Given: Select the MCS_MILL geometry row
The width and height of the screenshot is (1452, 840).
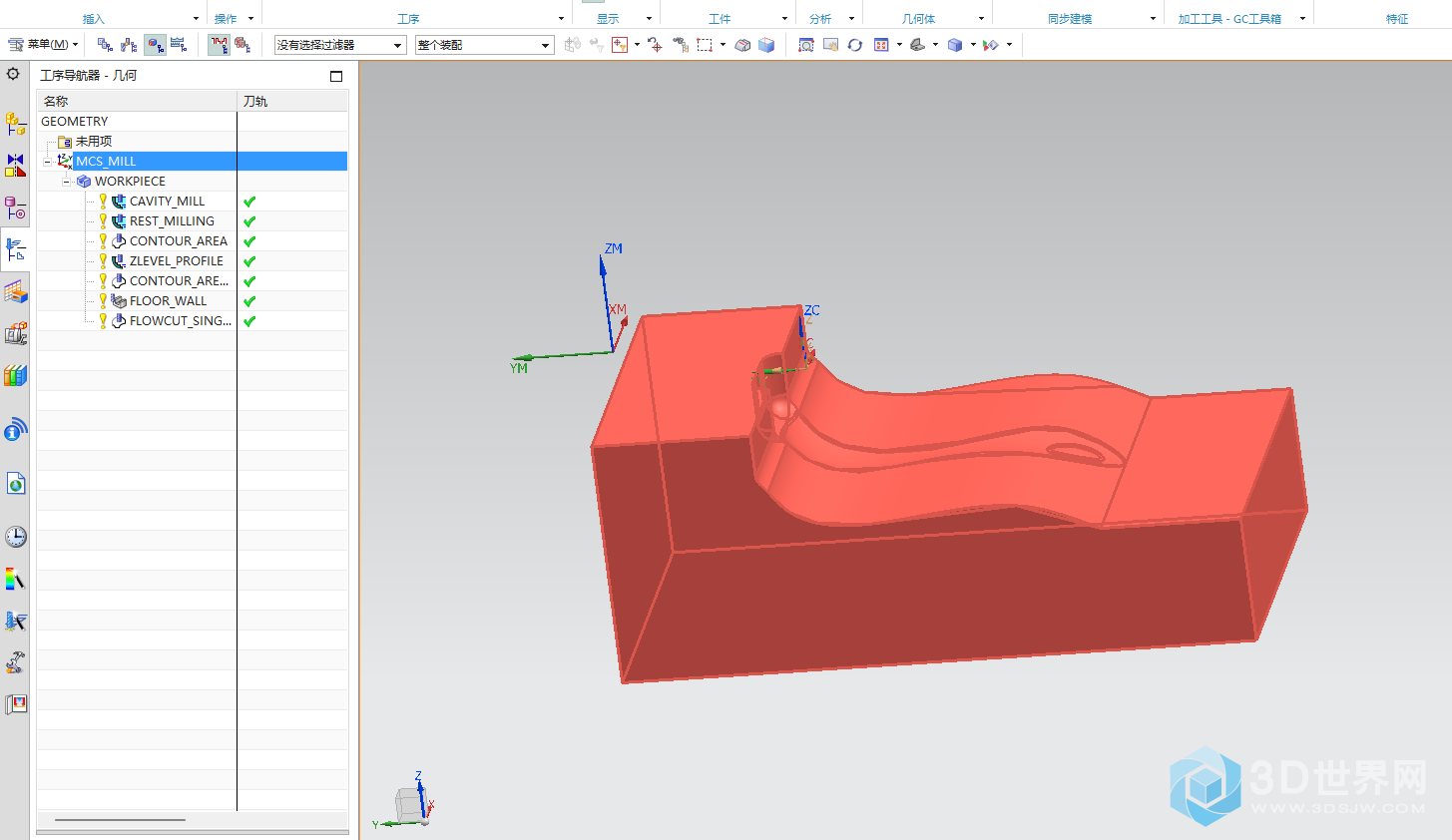Looking at the screenshot, I should tap(193, 161).
